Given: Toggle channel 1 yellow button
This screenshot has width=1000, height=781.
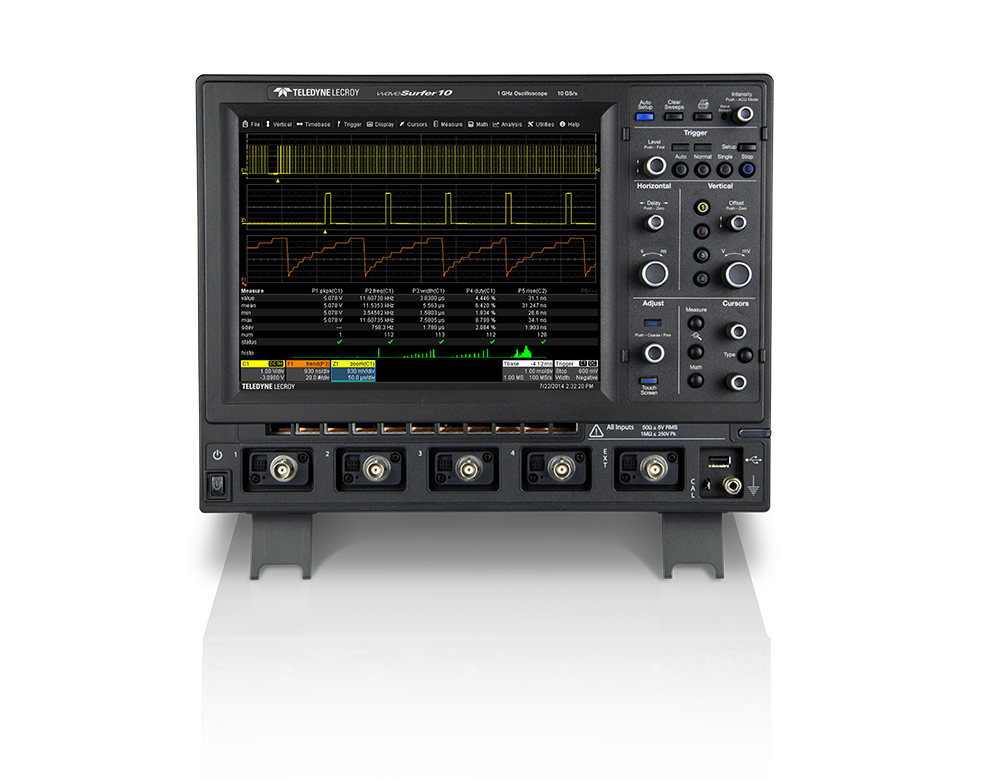Looking at the screenshot, I should 702,207.
